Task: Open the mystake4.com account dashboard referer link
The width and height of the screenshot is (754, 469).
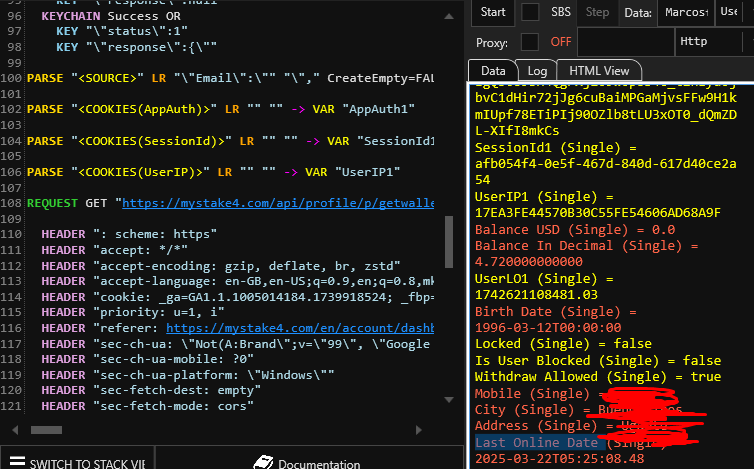Action: point(300,328)
